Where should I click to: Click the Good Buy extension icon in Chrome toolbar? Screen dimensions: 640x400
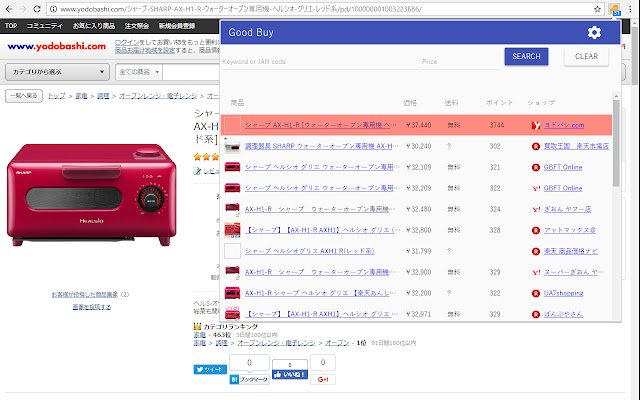(614, 9)
